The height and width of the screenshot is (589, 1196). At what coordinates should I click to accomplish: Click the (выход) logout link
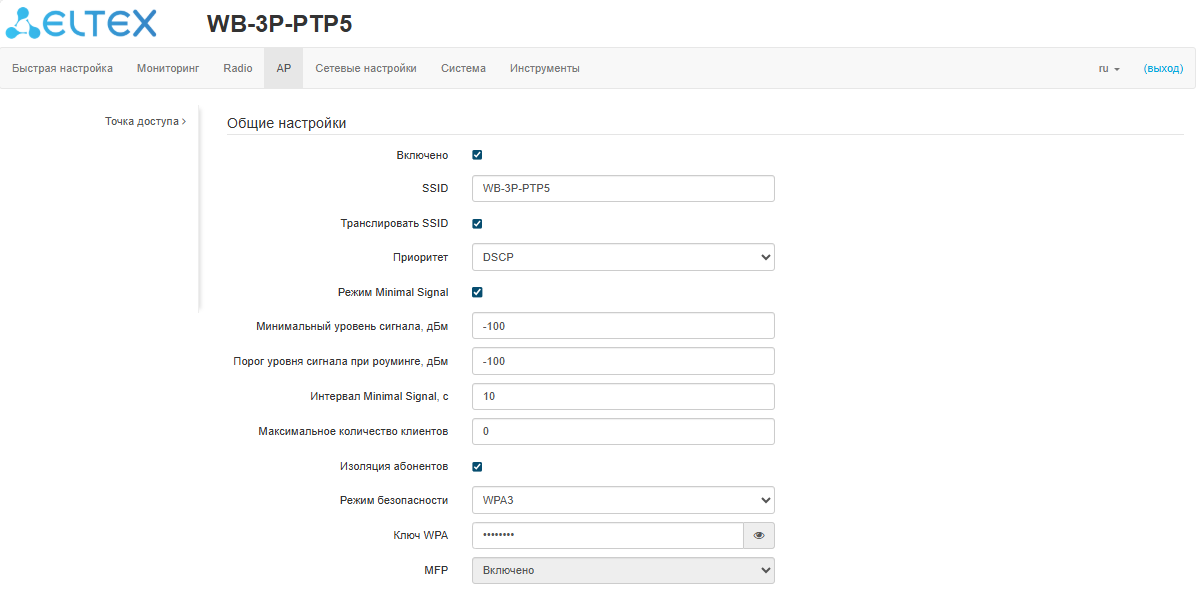pos(1163,68)
